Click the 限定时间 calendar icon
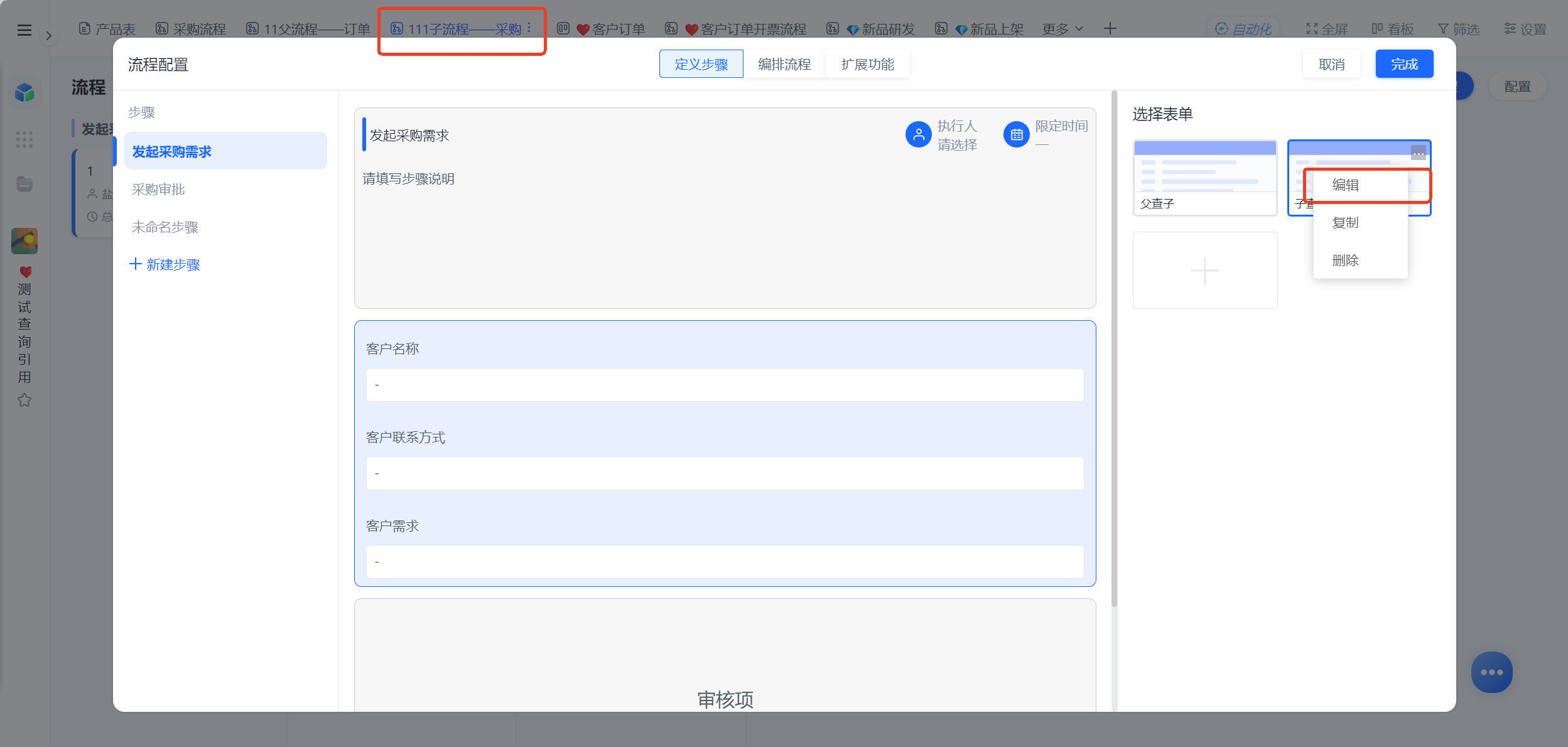 pos(1017,134)
